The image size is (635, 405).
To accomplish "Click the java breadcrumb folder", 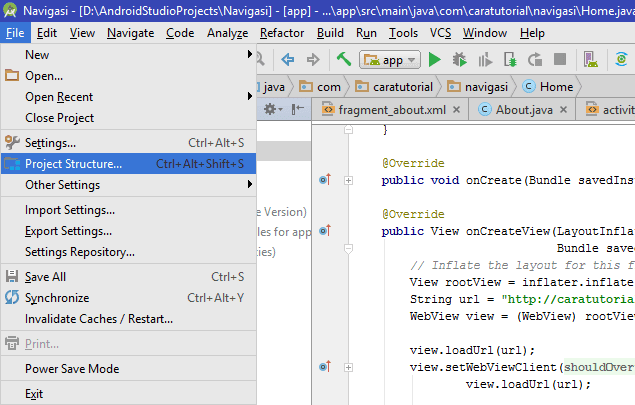I will pyautogui.click(x=274, y=87).
